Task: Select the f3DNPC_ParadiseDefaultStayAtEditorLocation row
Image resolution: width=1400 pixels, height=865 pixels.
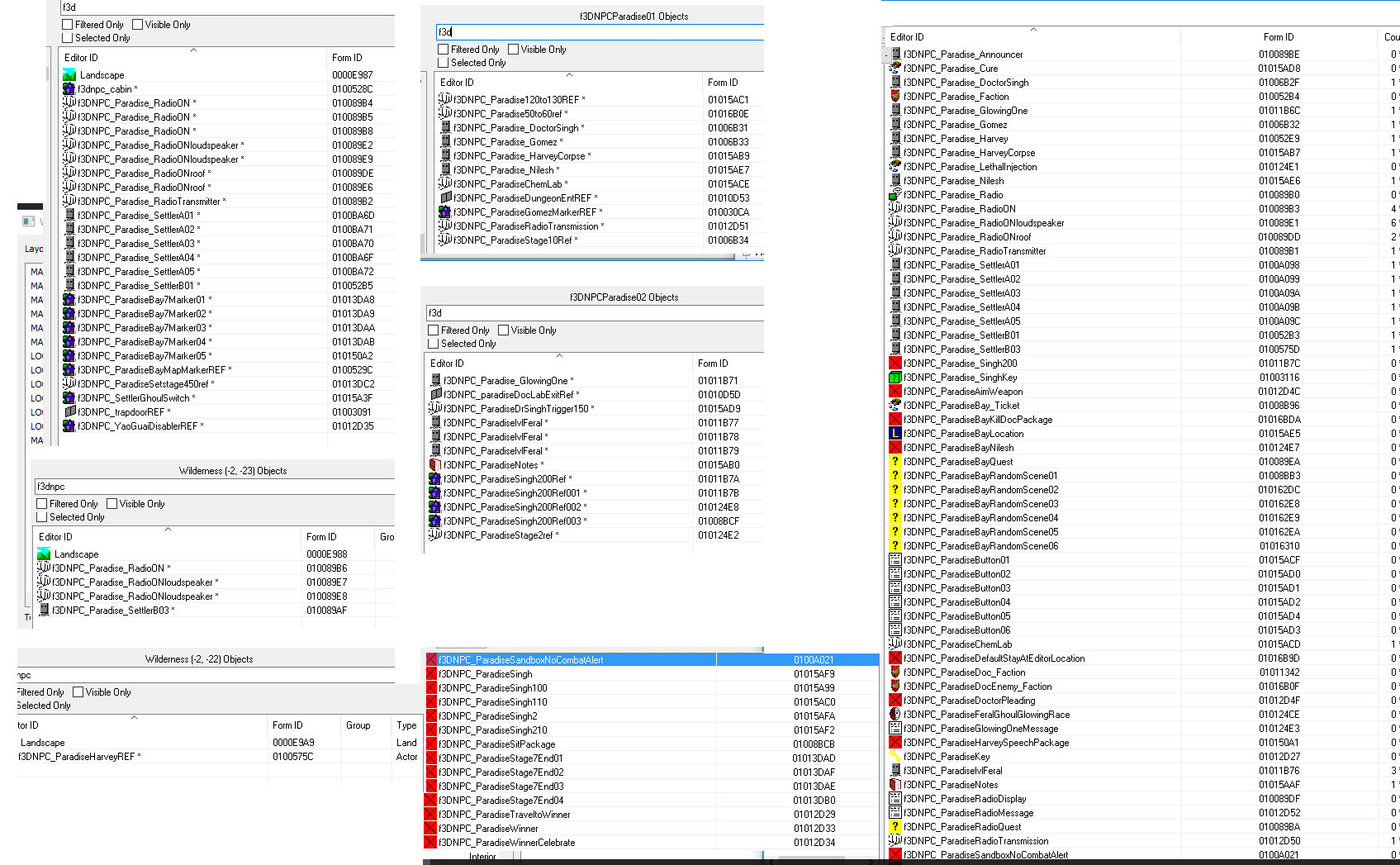Action: point(1142,658)
